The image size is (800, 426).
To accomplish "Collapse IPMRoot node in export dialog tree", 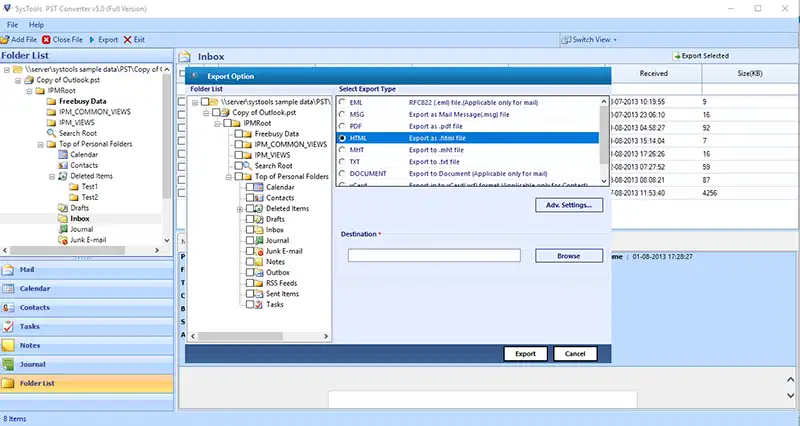I will (x=217, y=123).
